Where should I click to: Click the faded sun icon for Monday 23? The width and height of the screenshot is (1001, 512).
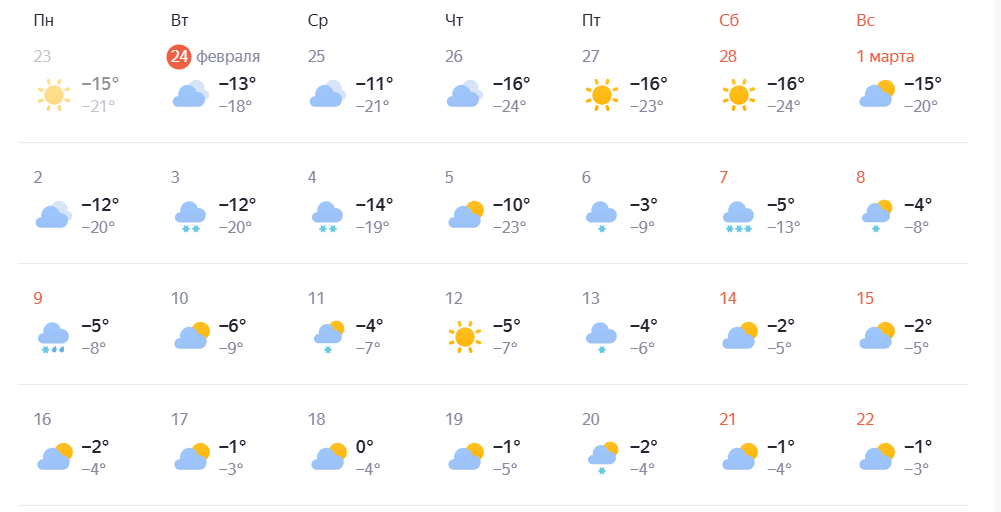tap(53, 95)
